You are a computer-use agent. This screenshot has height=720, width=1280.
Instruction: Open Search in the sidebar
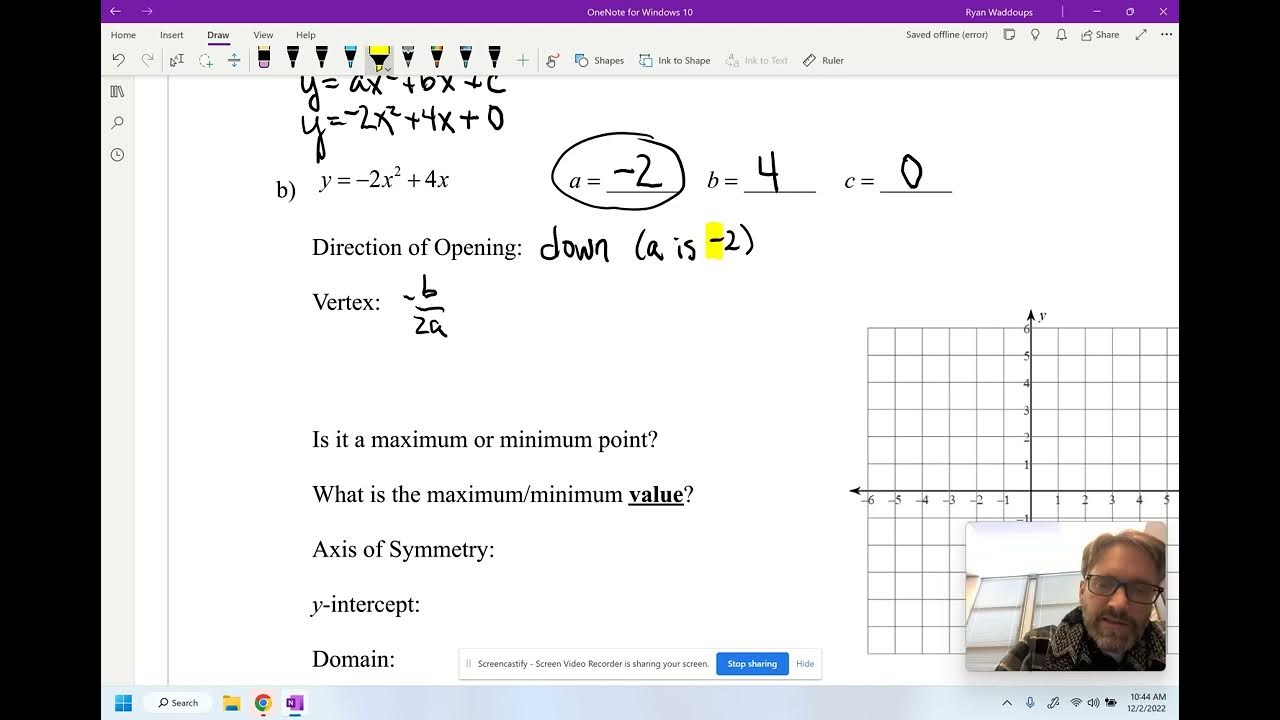117,123
